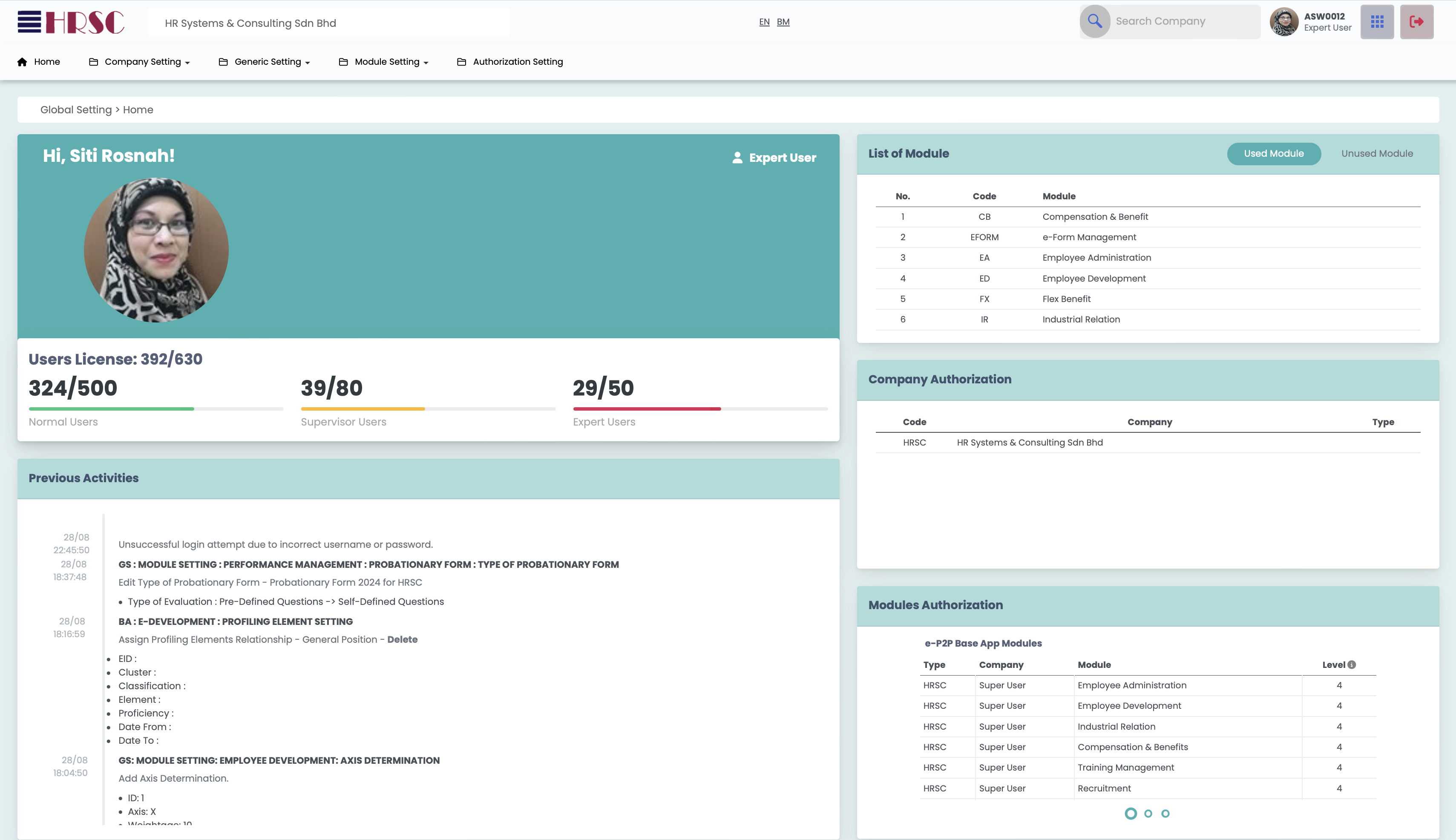
Task: Click the hamburger menu icon beside HRSC logo
Action: point(29,22)
